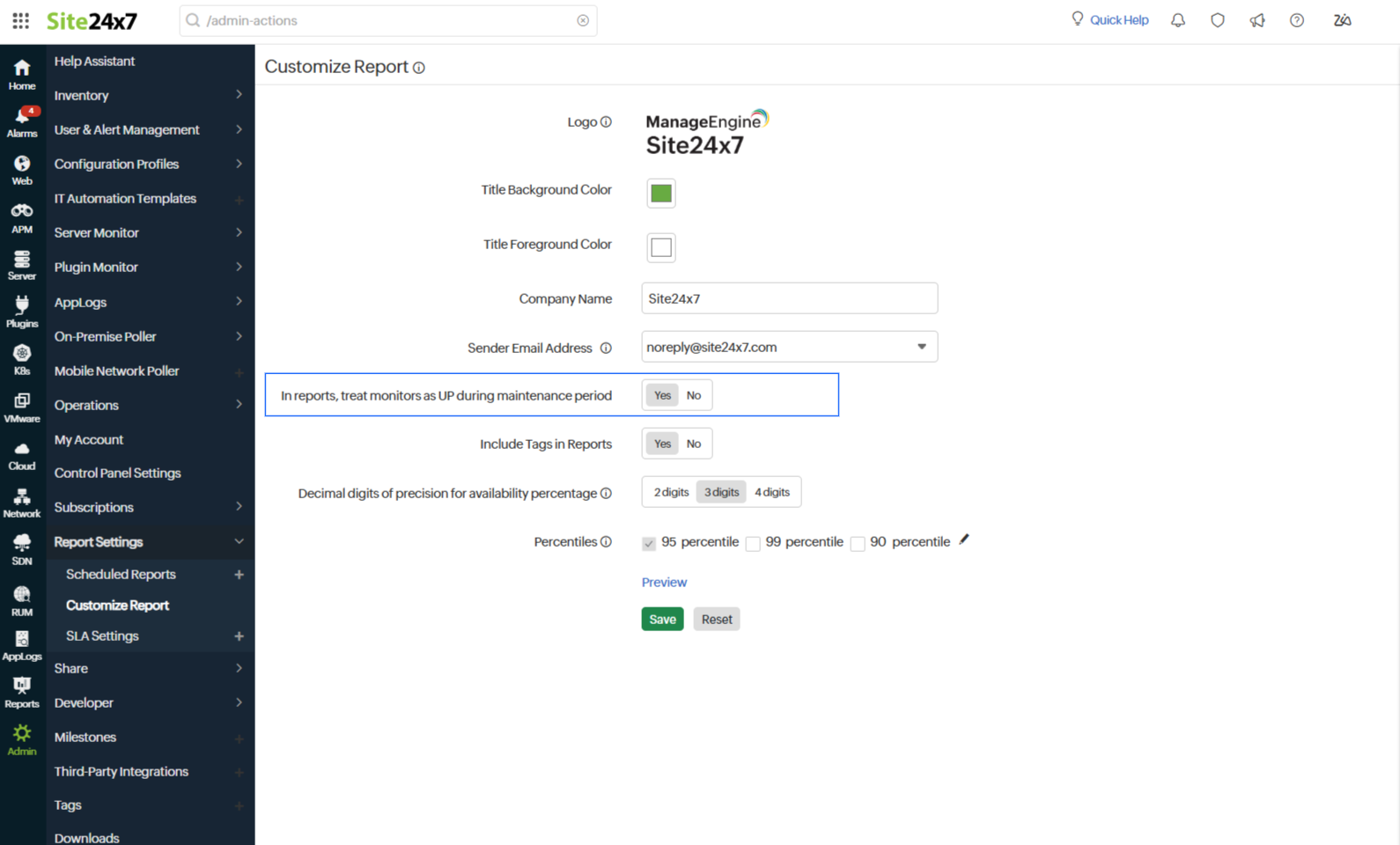Select the VMware icon in the sidebar
Image resolution: width=1400 pixels, height=845 pixels.
point(22,407)
